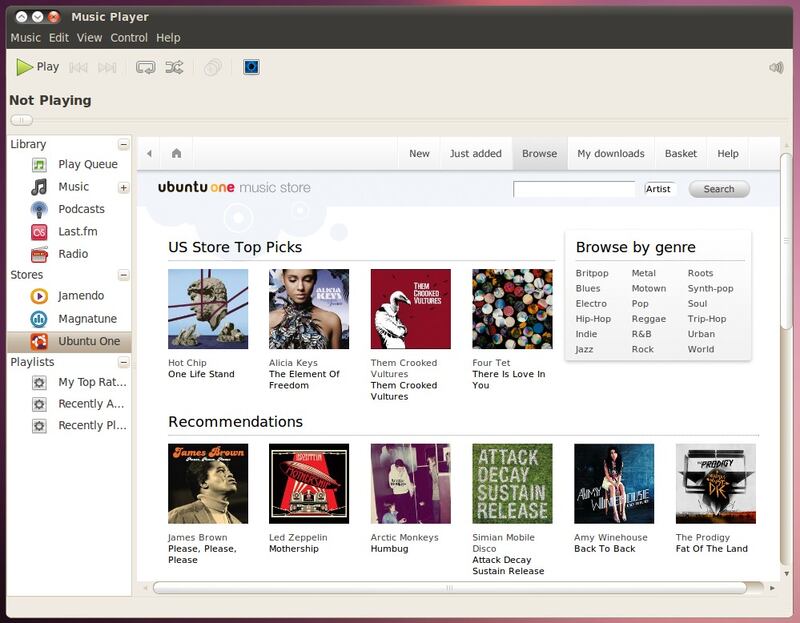Viewport: 800px width, 623px height.
Task: Click the playback position slider
Action: click(21, 120)
